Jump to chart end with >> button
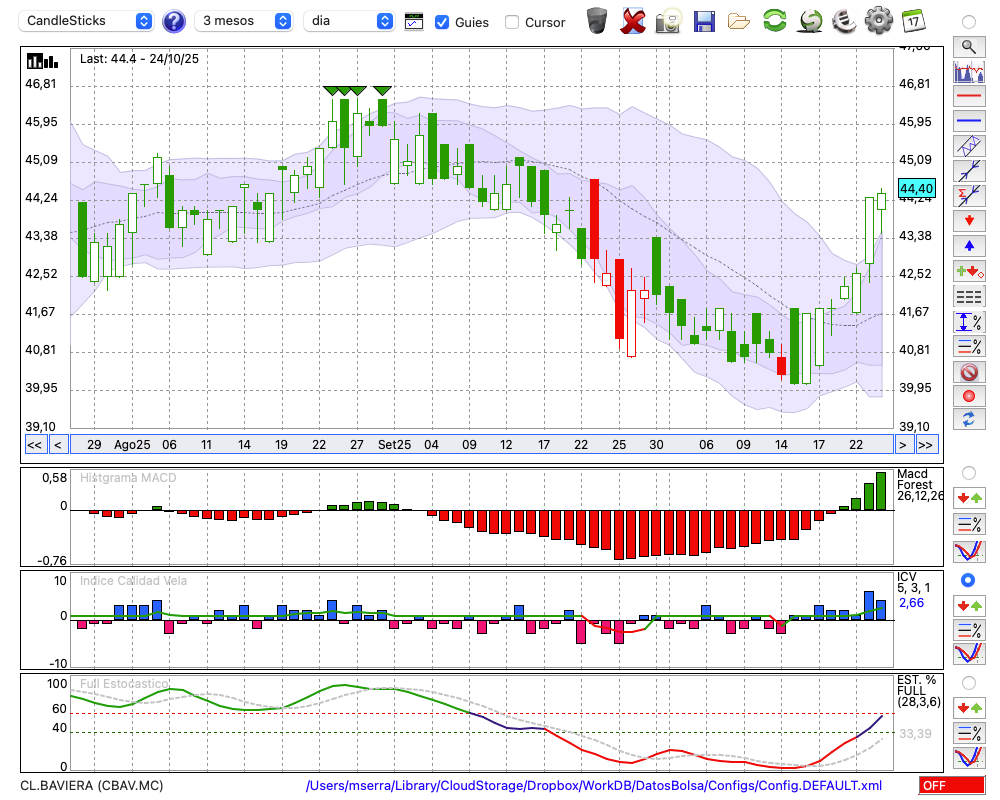1000x800 pixels. [926, 445]
